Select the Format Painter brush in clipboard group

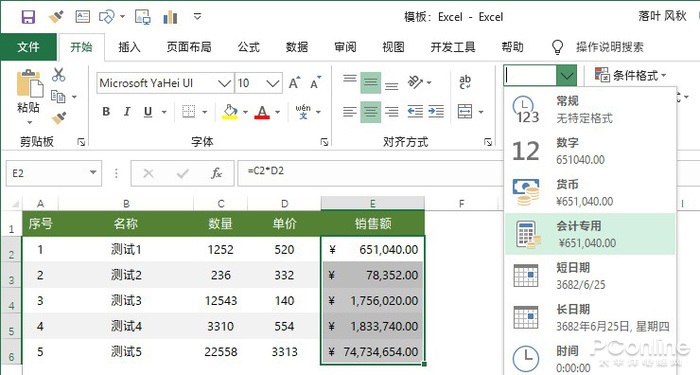pyautogui.click(x=58, y=118)
